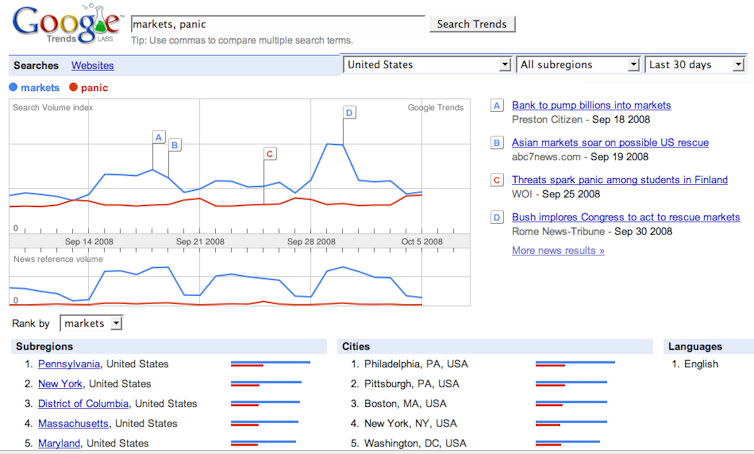The height and width of the screenshot is (454, 754).
Task: Click the Languages column header
Action: point(709,346)
